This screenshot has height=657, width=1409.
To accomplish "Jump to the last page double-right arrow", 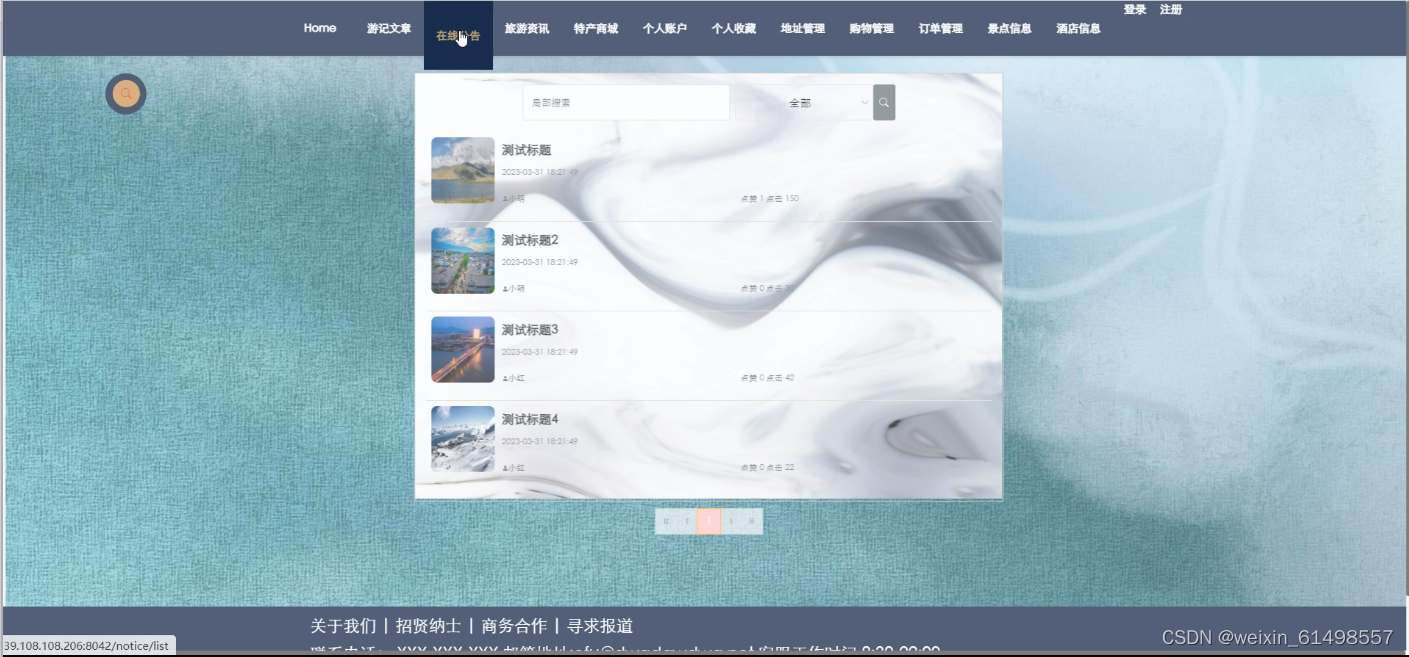I will point(752,521).
